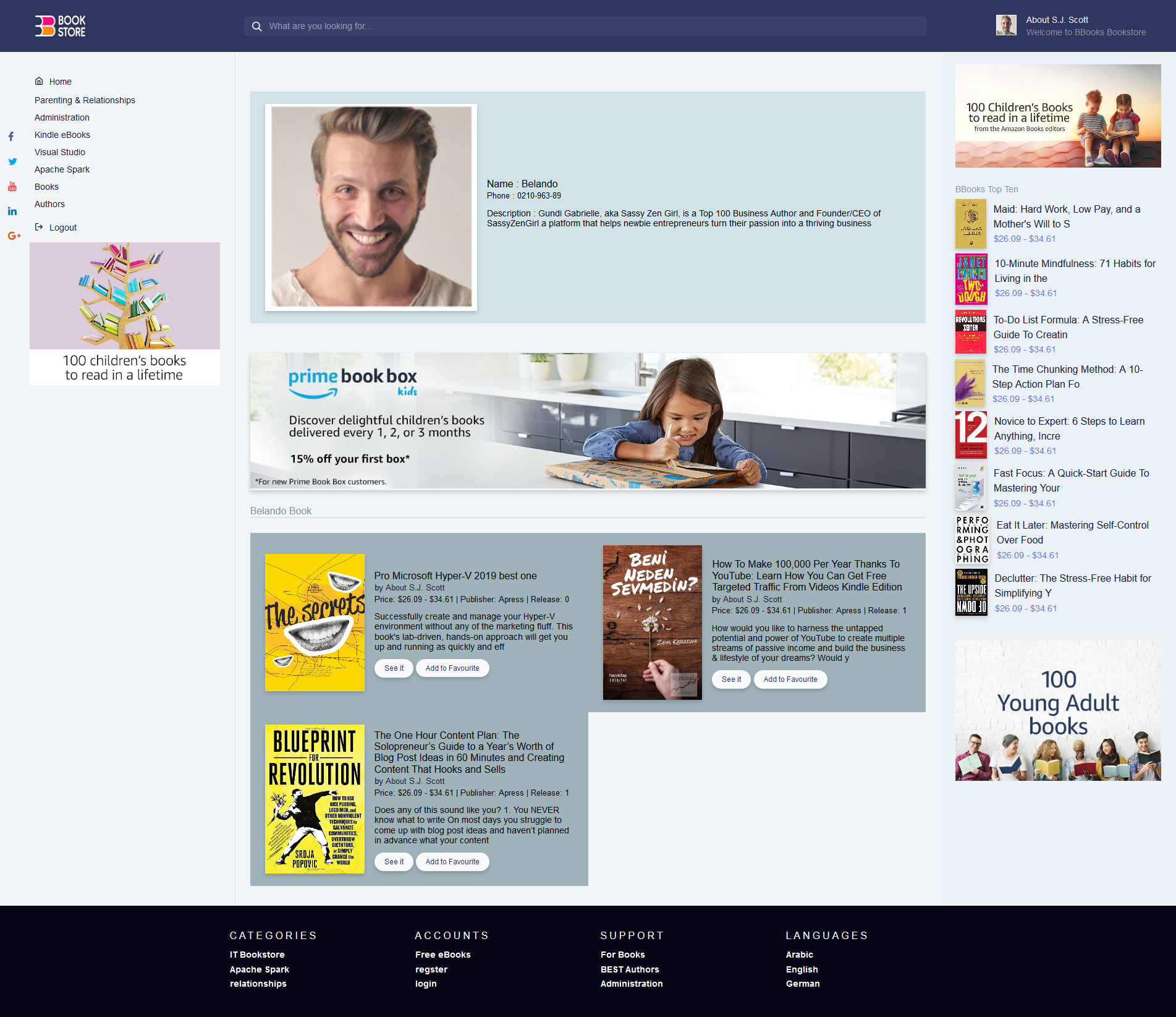This screenshot has width=1176, height=1017.
Task: Open 'Novice to Expert' top ten title
Action: 1069,428
